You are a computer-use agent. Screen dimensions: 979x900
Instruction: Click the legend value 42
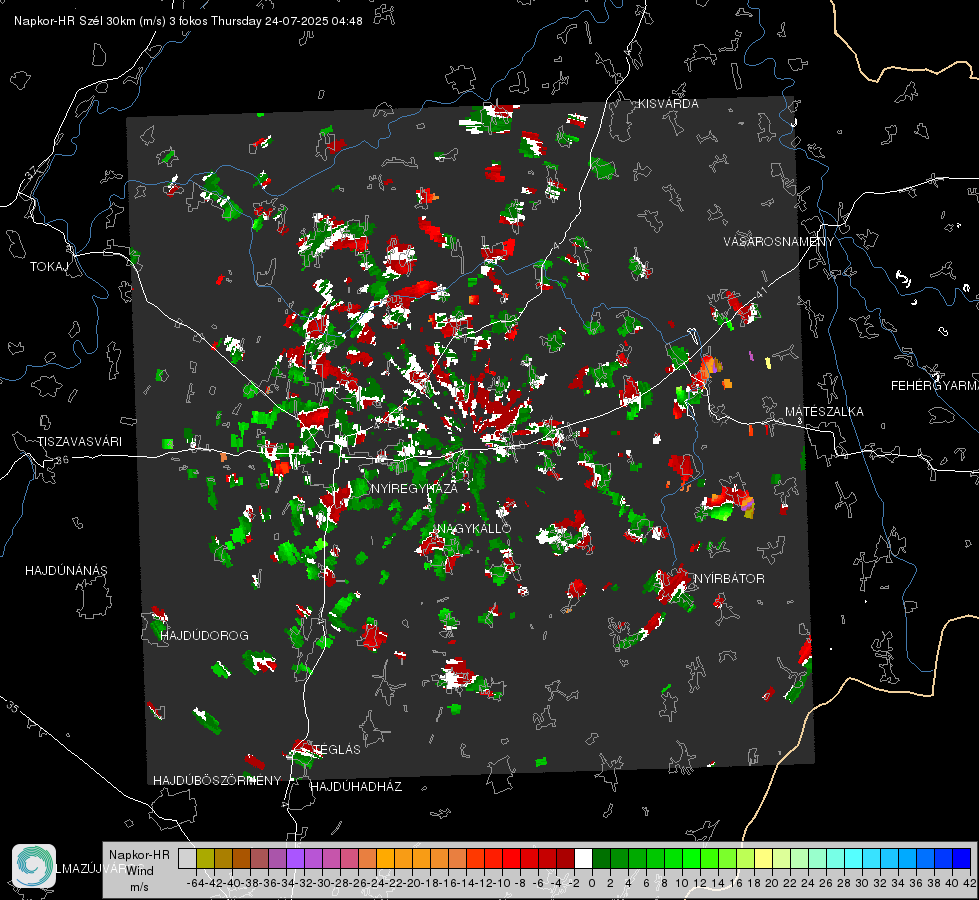[x=970, y=883]
